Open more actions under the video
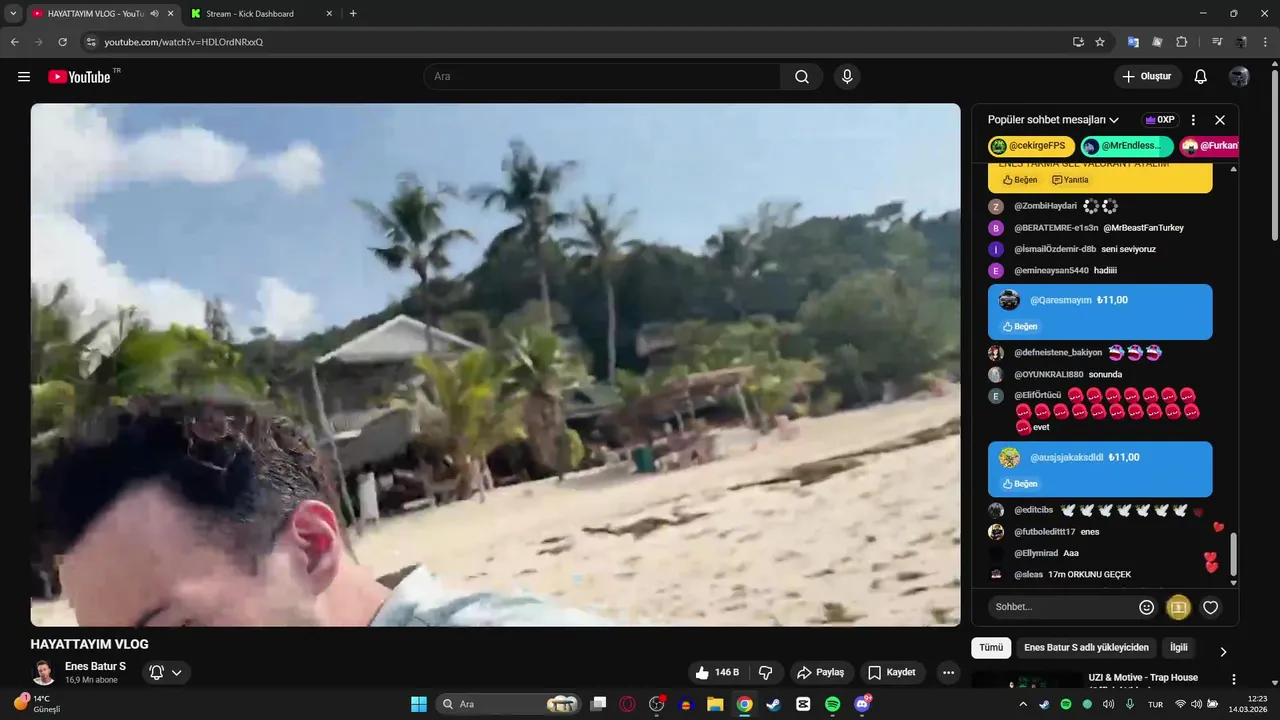1280x720 pixels. (x=948, y=673)
